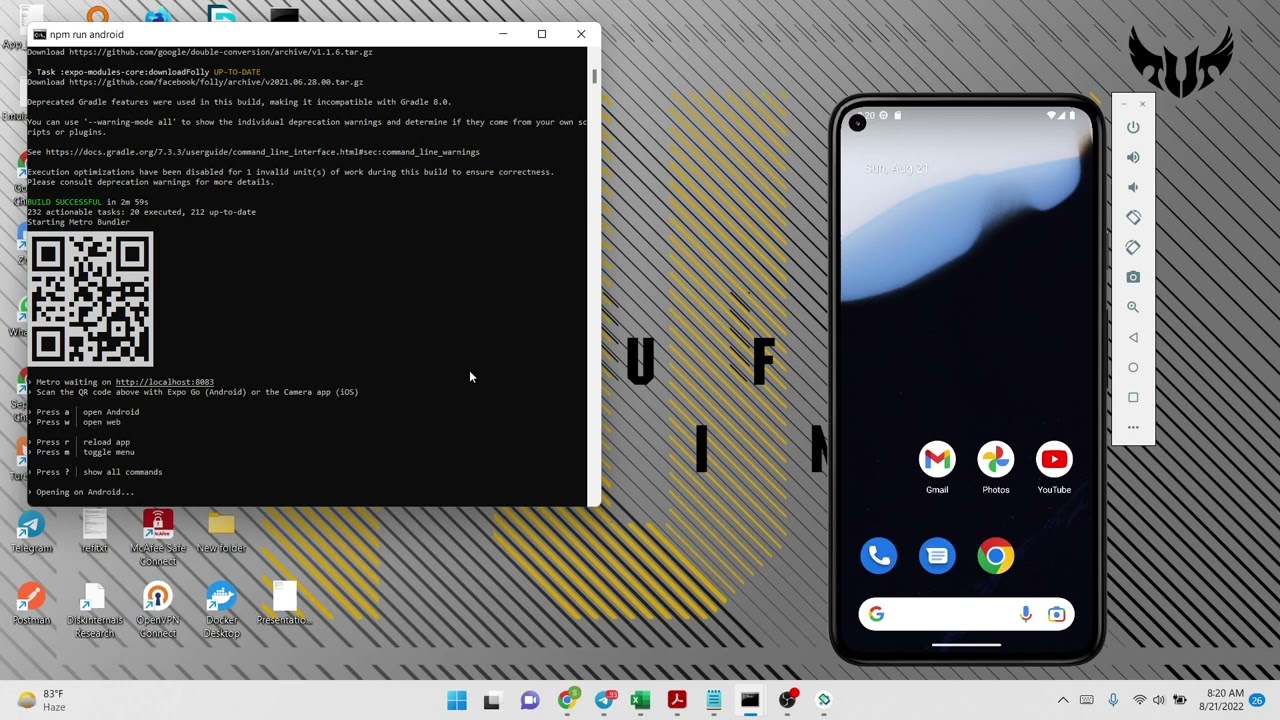Select OpenVPN Connect desktop shortcut
Image resolution: width=1280 pixels, height=720 pixels.
pos(158,610)
